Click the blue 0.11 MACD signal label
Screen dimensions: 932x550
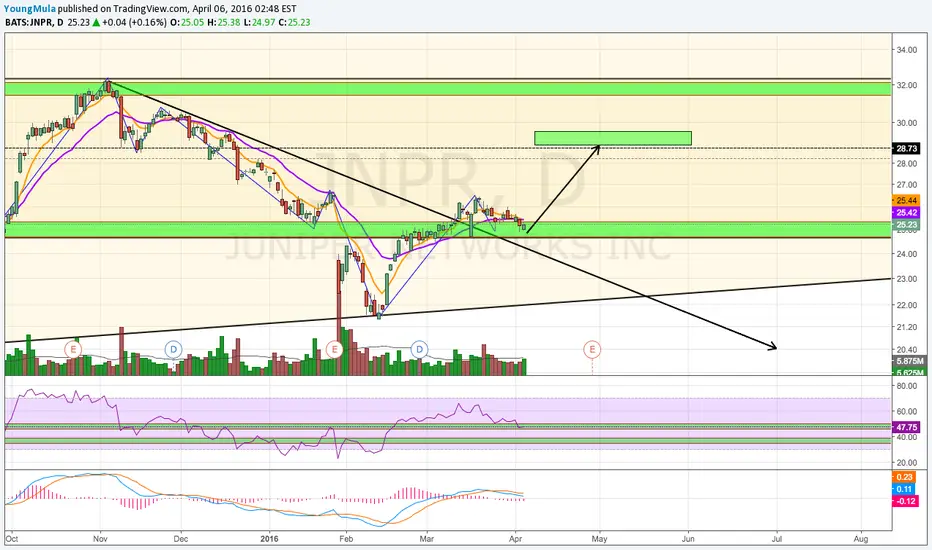(904, 489)
